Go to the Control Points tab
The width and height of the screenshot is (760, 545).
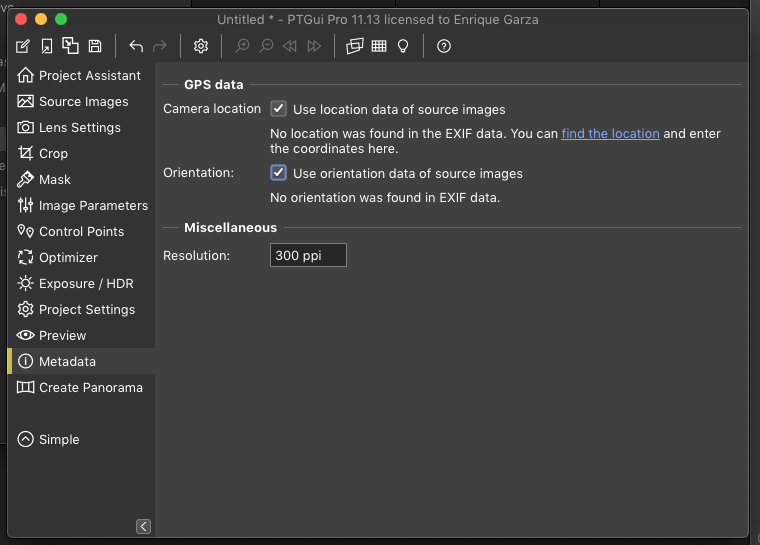(x=81, y=232)
